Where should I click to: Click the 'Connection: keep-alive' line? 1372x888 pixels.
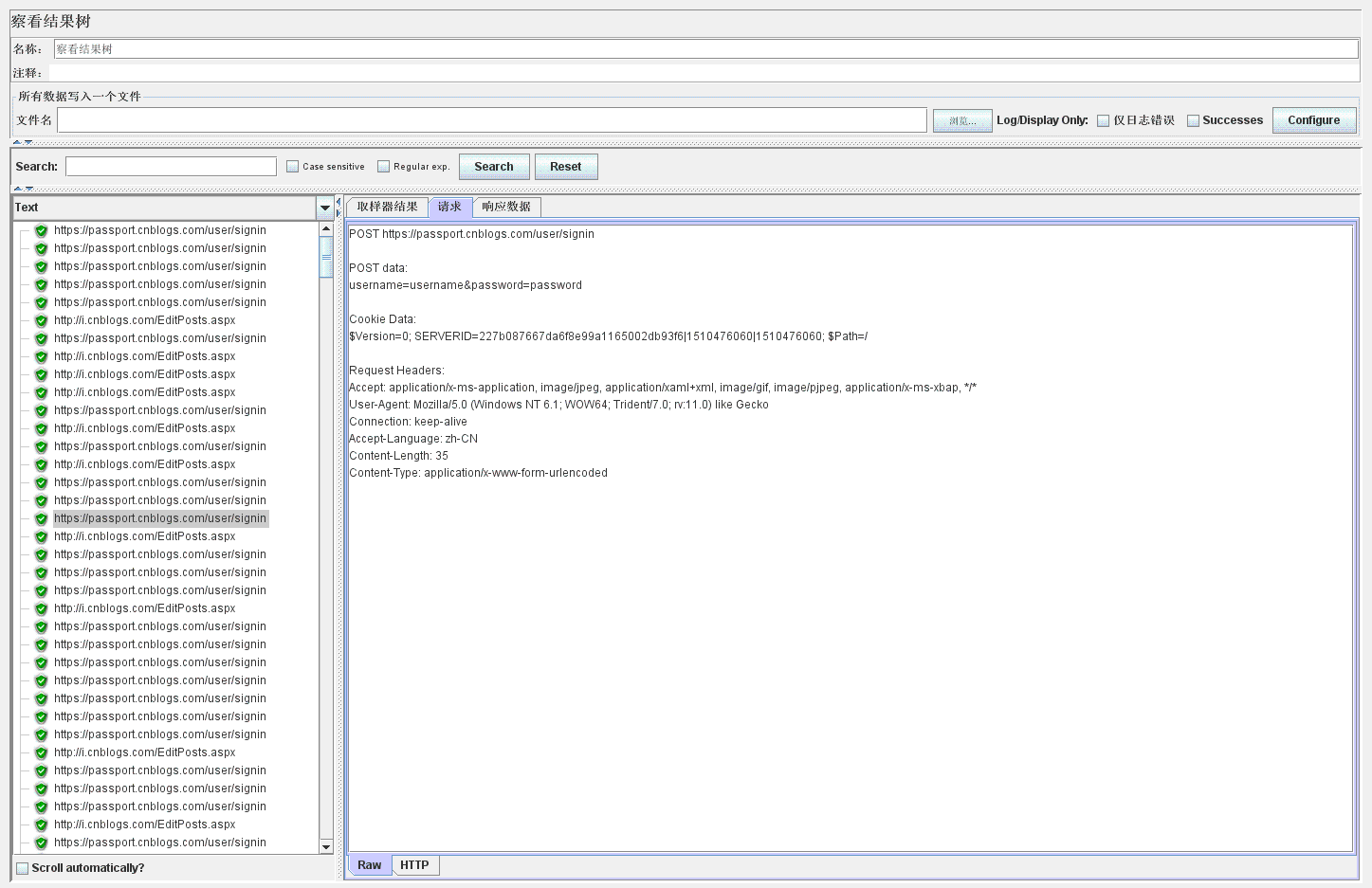click(x=408, y=422)
